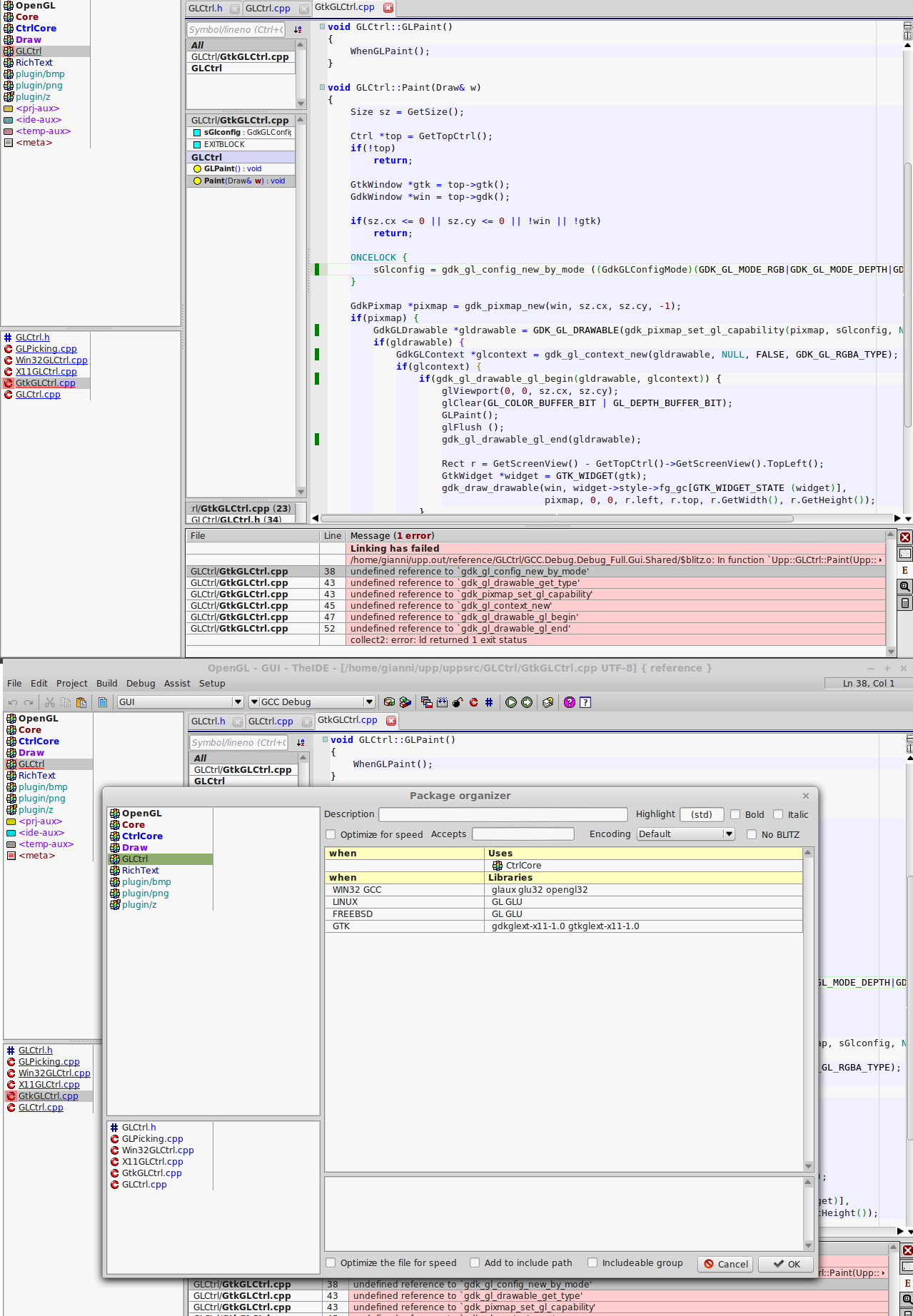This screenshot has width=913, height=1316.
Task: Switch to the GLCtrl.cpp editor tab
Action: point(271,722)
